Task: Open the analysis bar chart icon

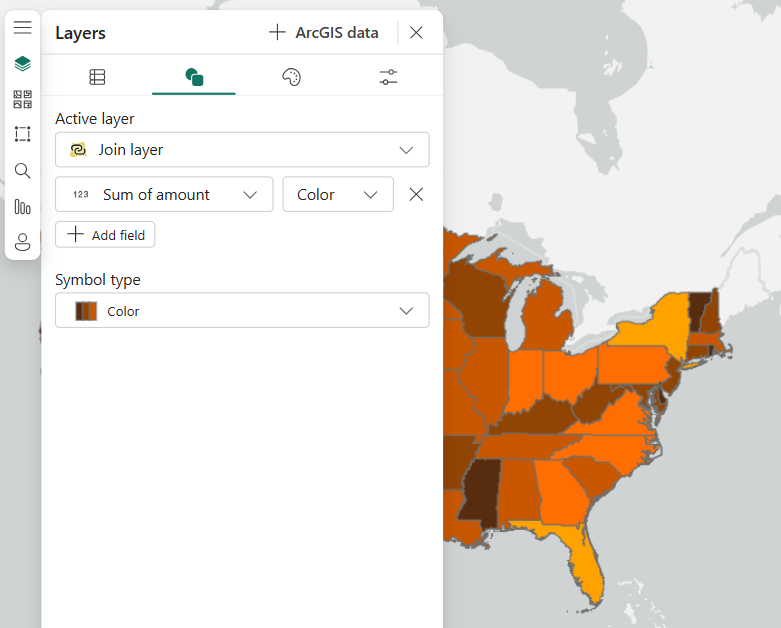Action: pos(22,207)
